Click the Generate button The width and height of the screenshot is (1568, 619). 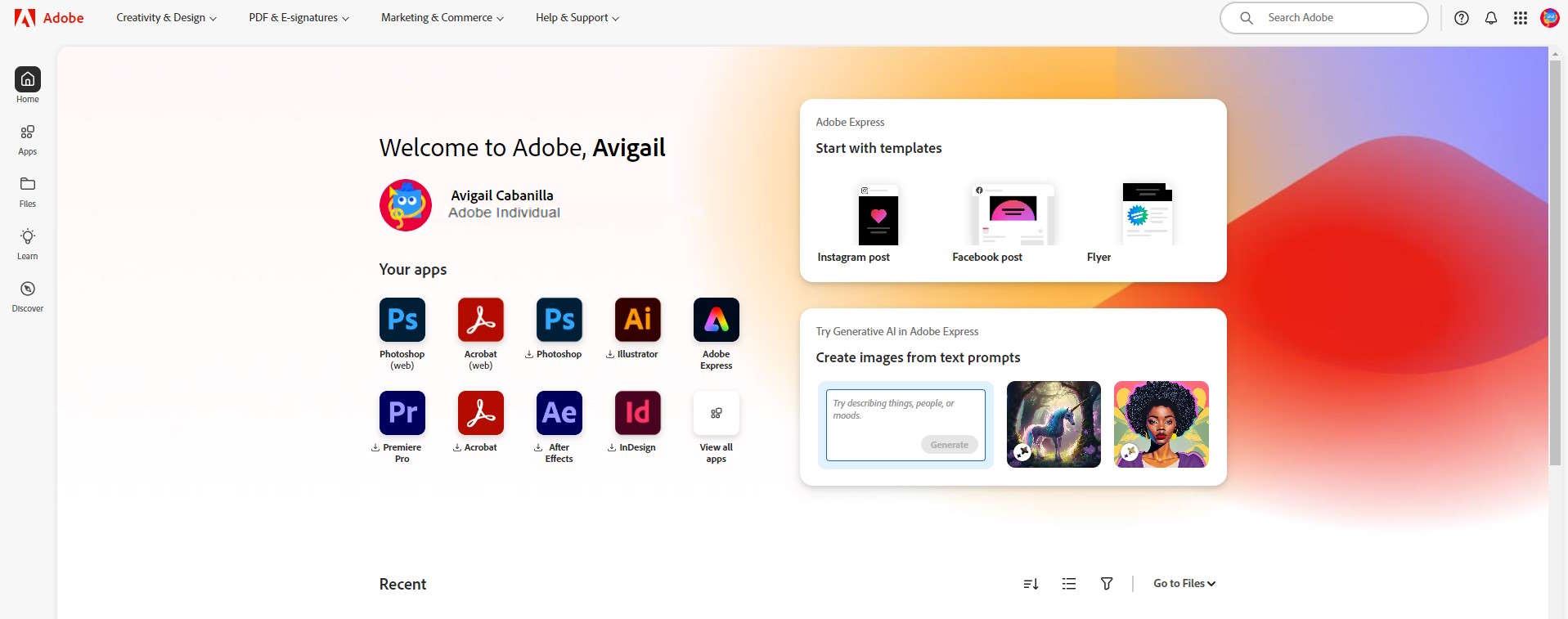[949, 445]
